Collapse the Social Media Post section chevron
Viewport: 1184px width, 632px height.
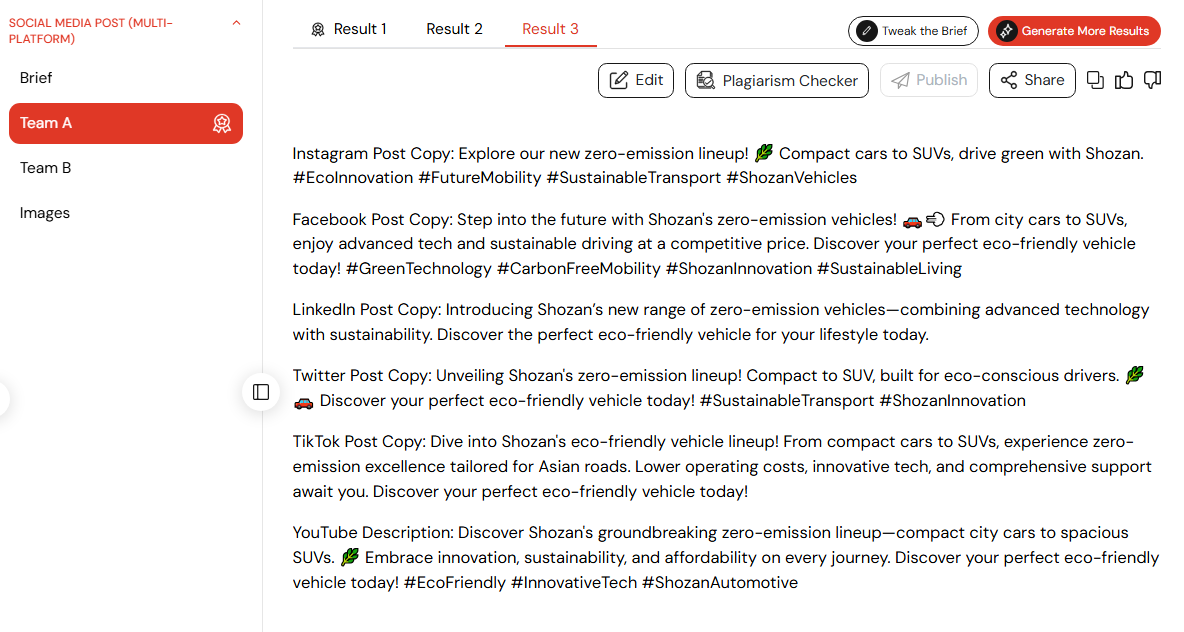click(236, 23)
